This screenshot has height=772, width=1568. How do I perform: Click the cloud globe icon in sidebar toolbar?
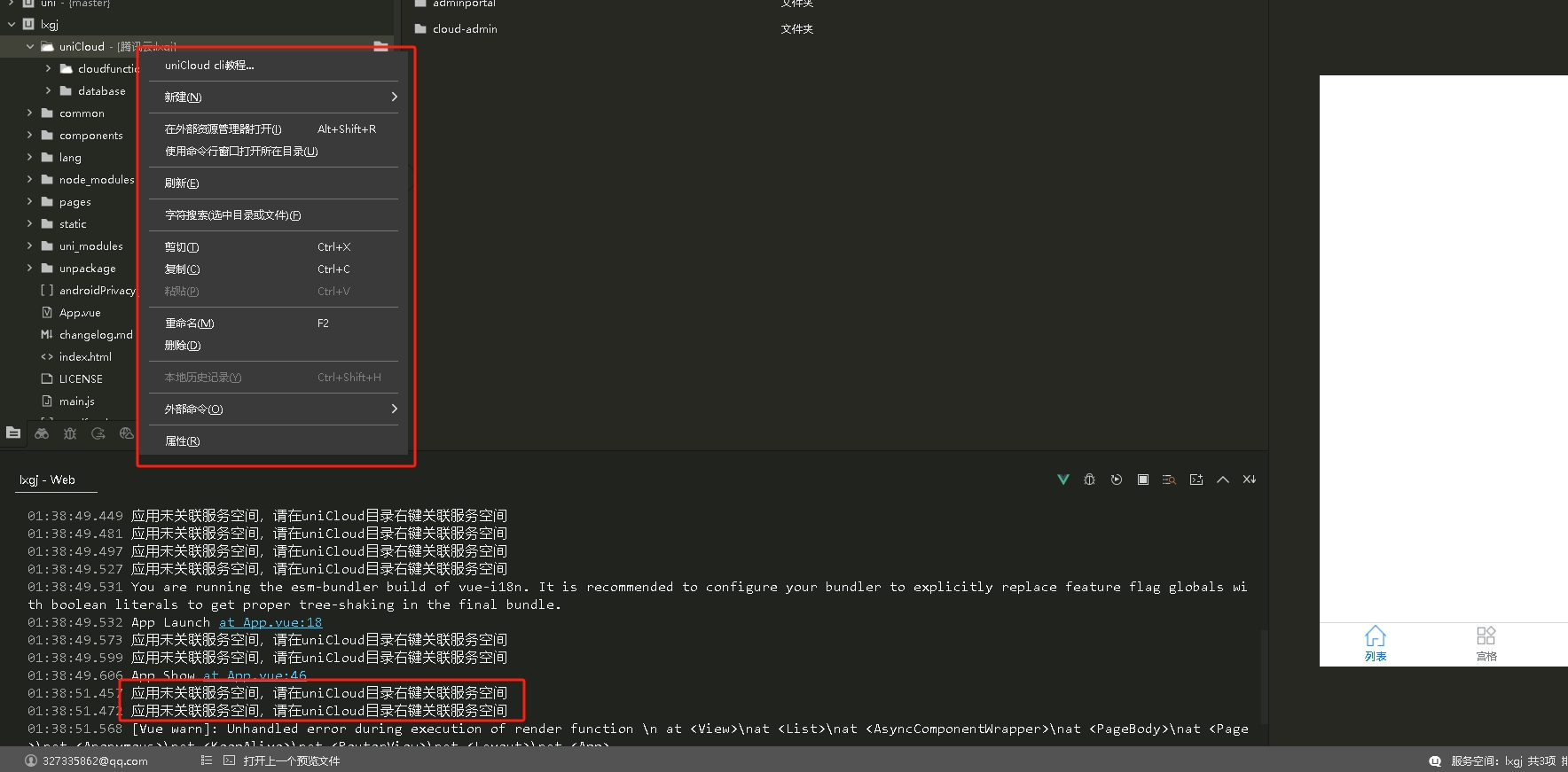pyautogui.click(x=127, y=433)
